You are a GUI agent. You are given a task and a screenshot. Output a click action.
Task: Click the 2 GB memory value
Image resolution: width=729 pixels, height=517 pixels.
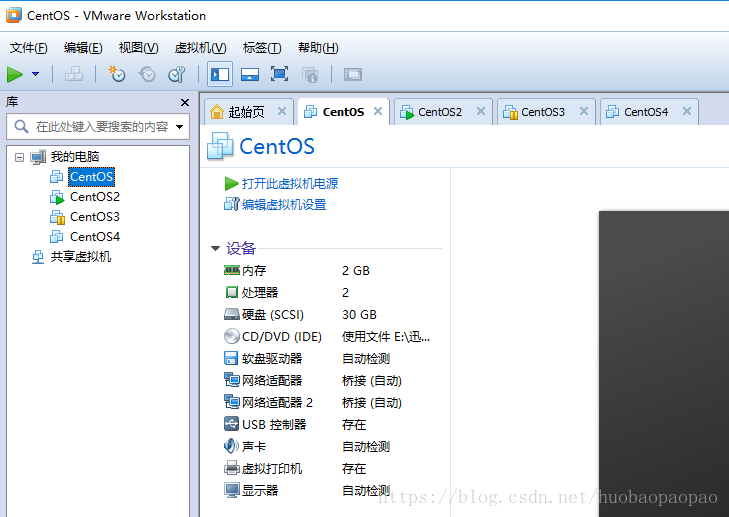[356, 271]
